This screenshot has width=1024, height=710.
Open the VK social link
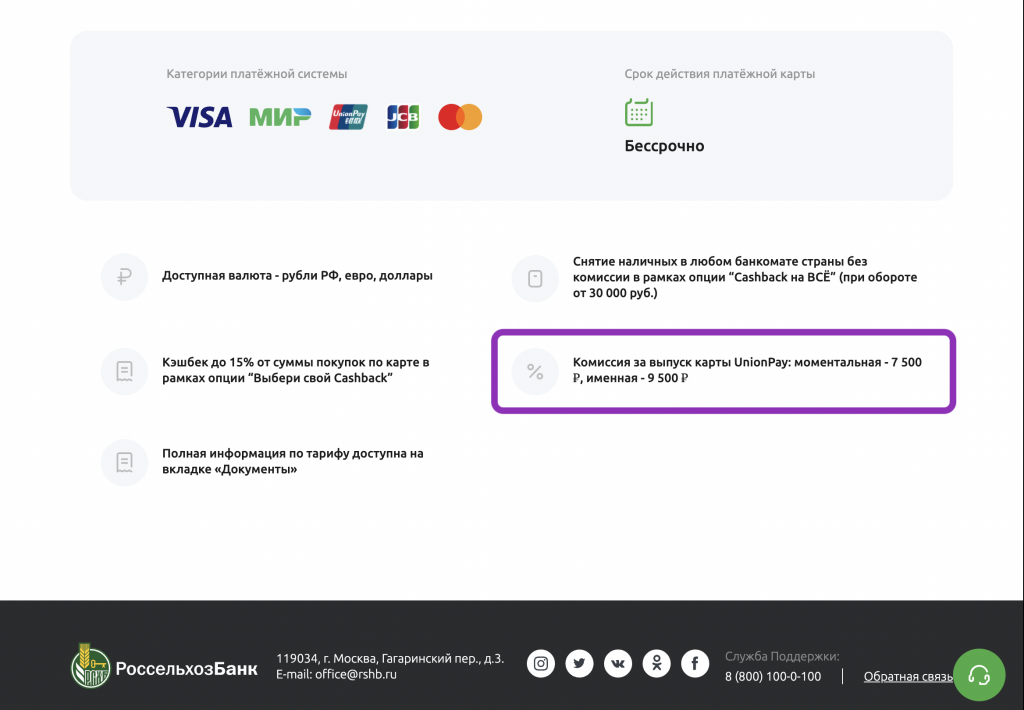pyautogui.click(x=618, y=663)
